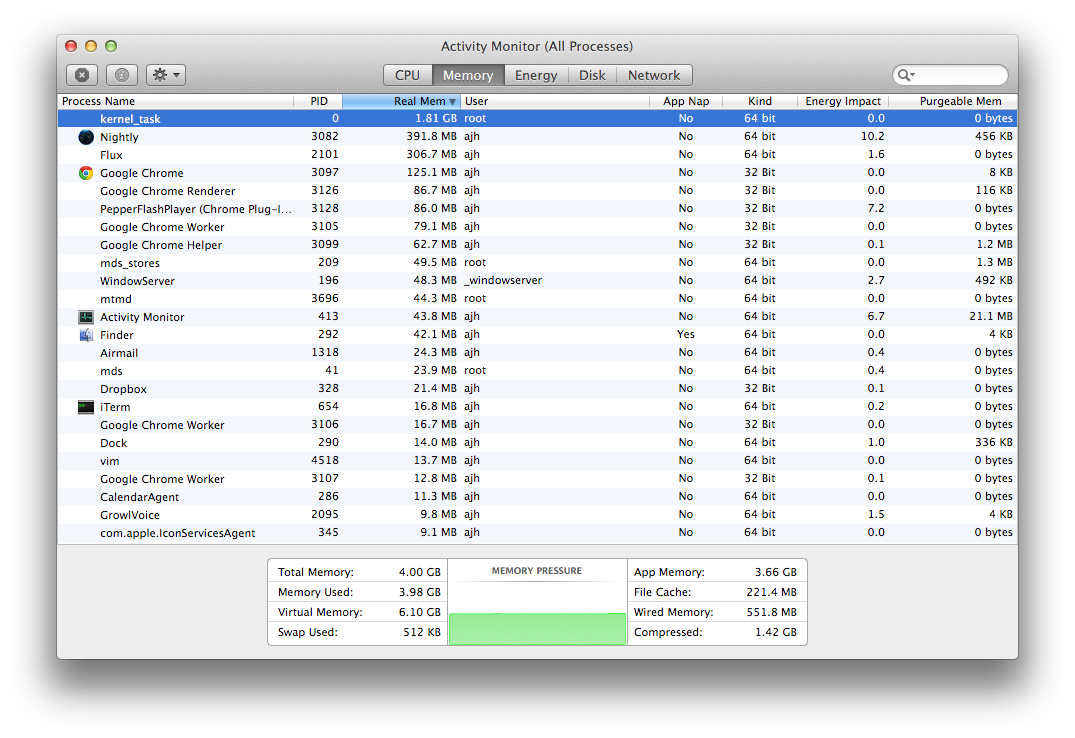1075x738 pixels.
Task: Switch to the Disk tab
Action: 592,75
